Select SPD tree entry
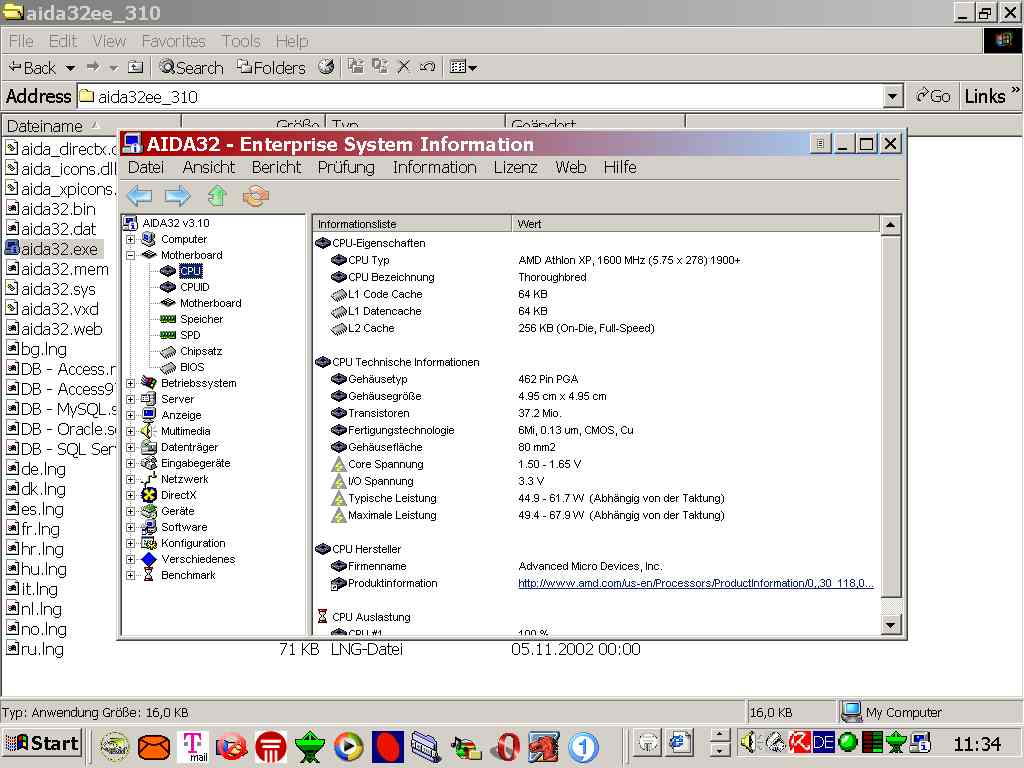1024x768 pixels. point(190,335)
